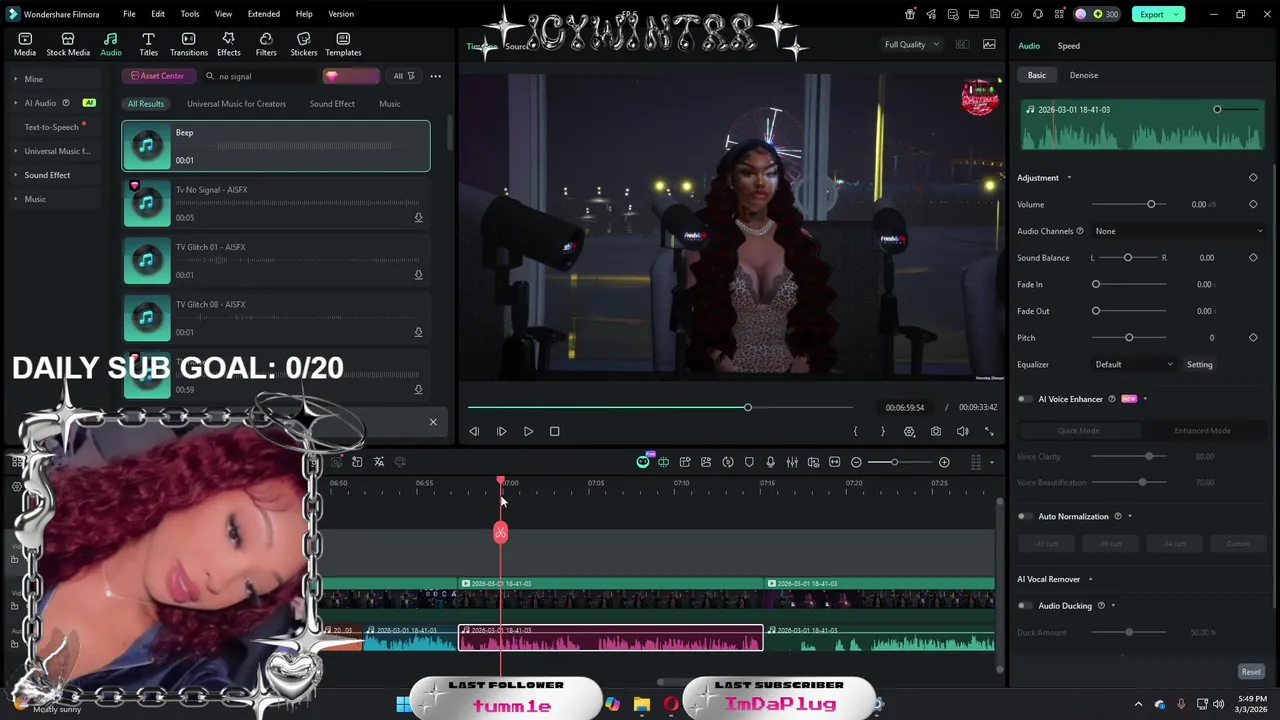Open the Templates panel
Screen dimensions: 1280x720
click(343, 44)
